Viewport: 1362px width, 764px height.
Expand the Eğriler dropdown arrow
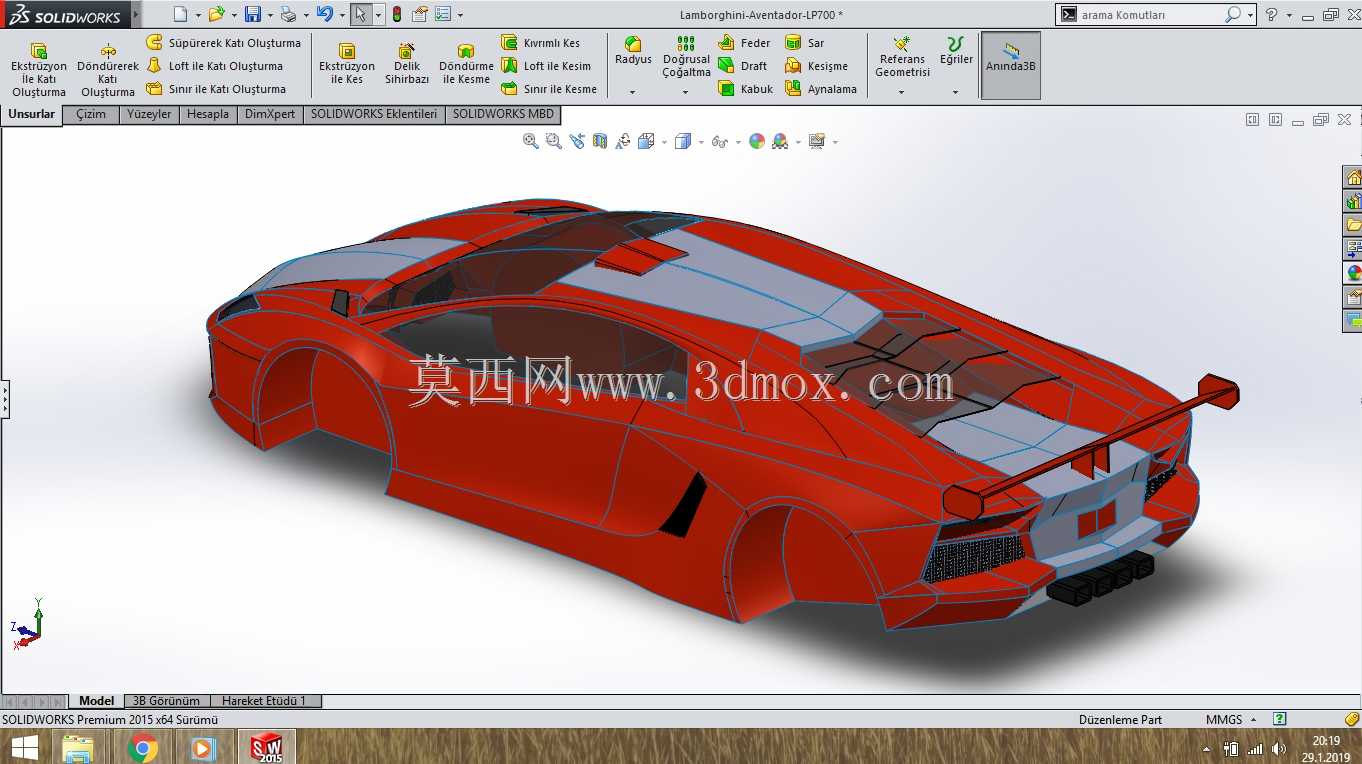(x=956, y=92)
